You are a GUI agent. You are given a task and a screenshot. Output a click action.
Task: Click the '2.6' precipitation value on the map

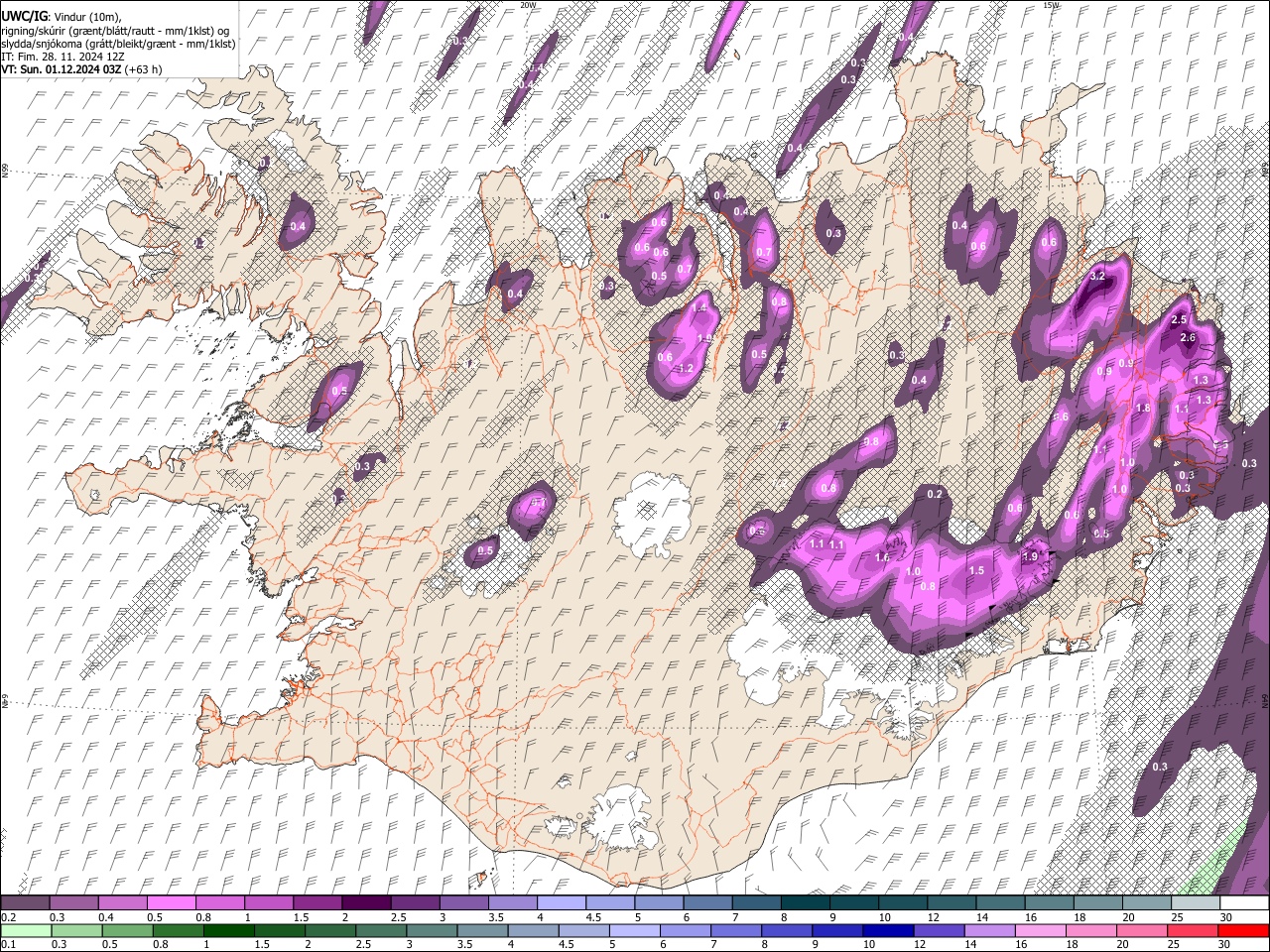click(1189, 338)
